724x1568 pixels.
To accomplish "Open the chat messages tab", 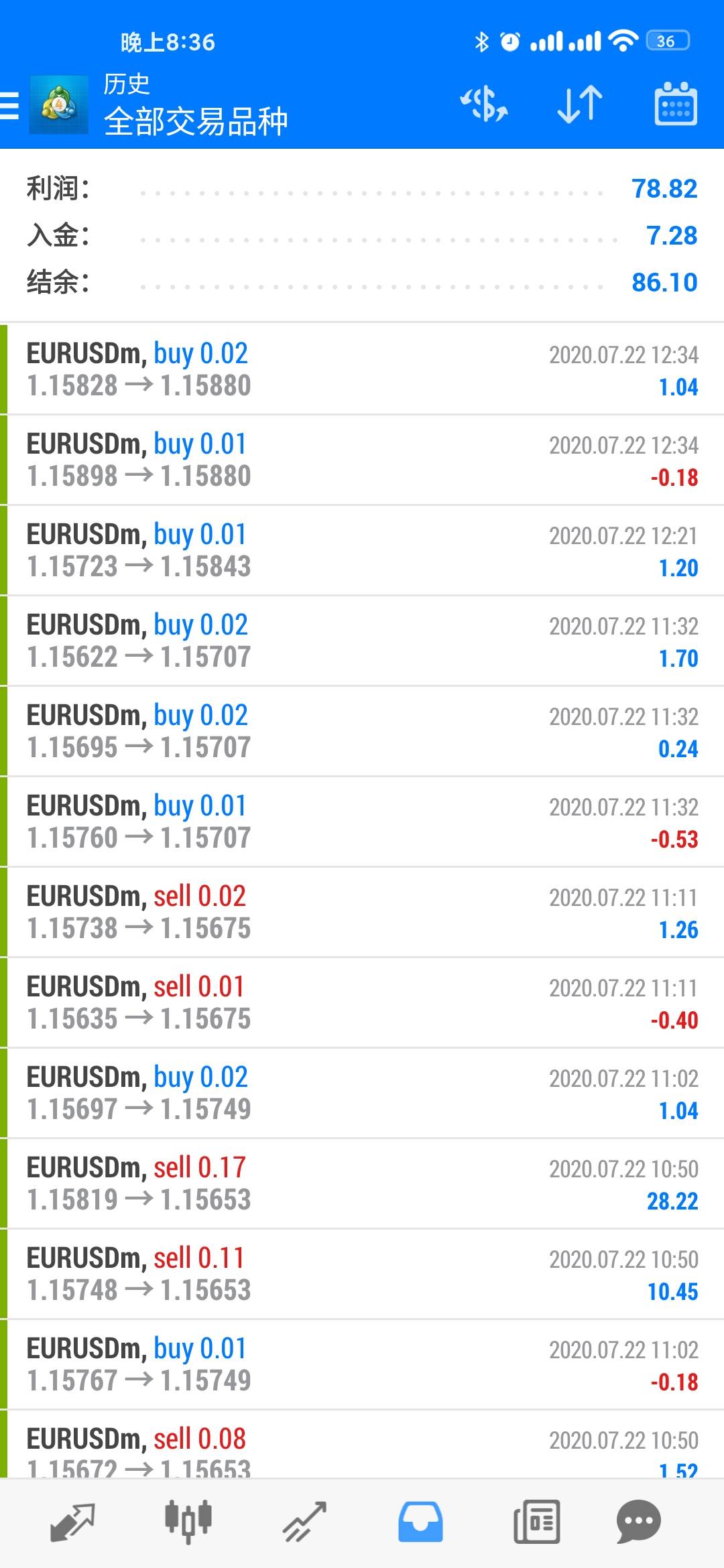I will (638, 1522).
